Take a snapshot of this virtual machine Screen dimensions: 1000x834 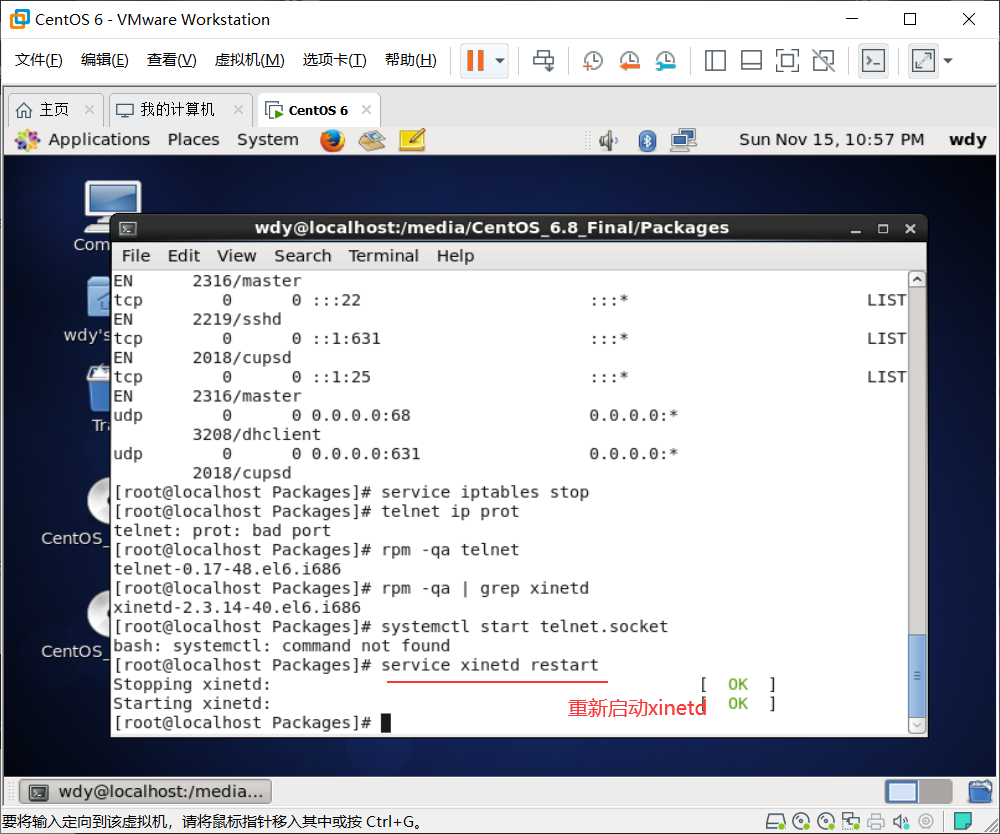(592, 61)
